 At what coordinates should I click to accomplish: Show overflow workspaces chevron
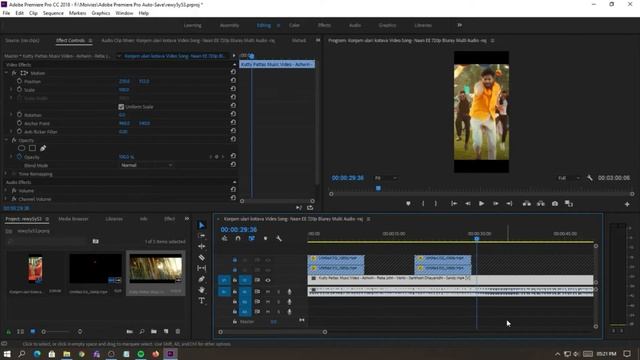460,25
